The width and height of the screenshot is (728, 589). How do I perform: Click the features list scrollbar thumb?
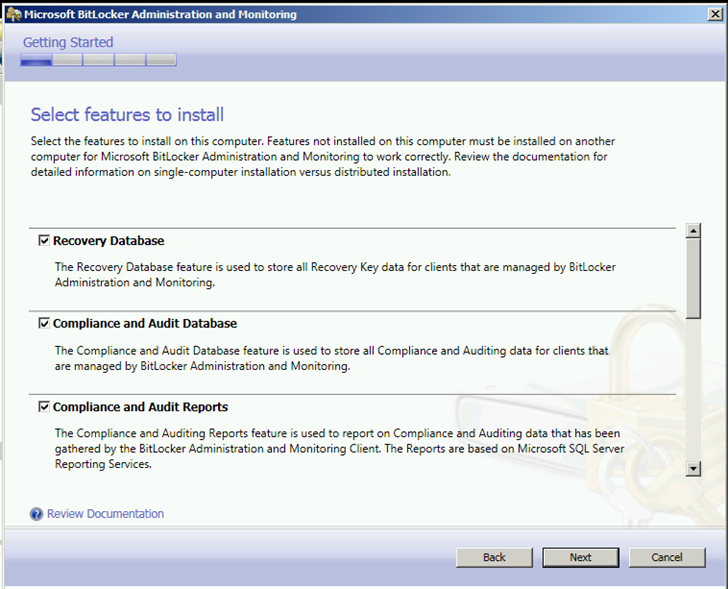tap(693, 278)
